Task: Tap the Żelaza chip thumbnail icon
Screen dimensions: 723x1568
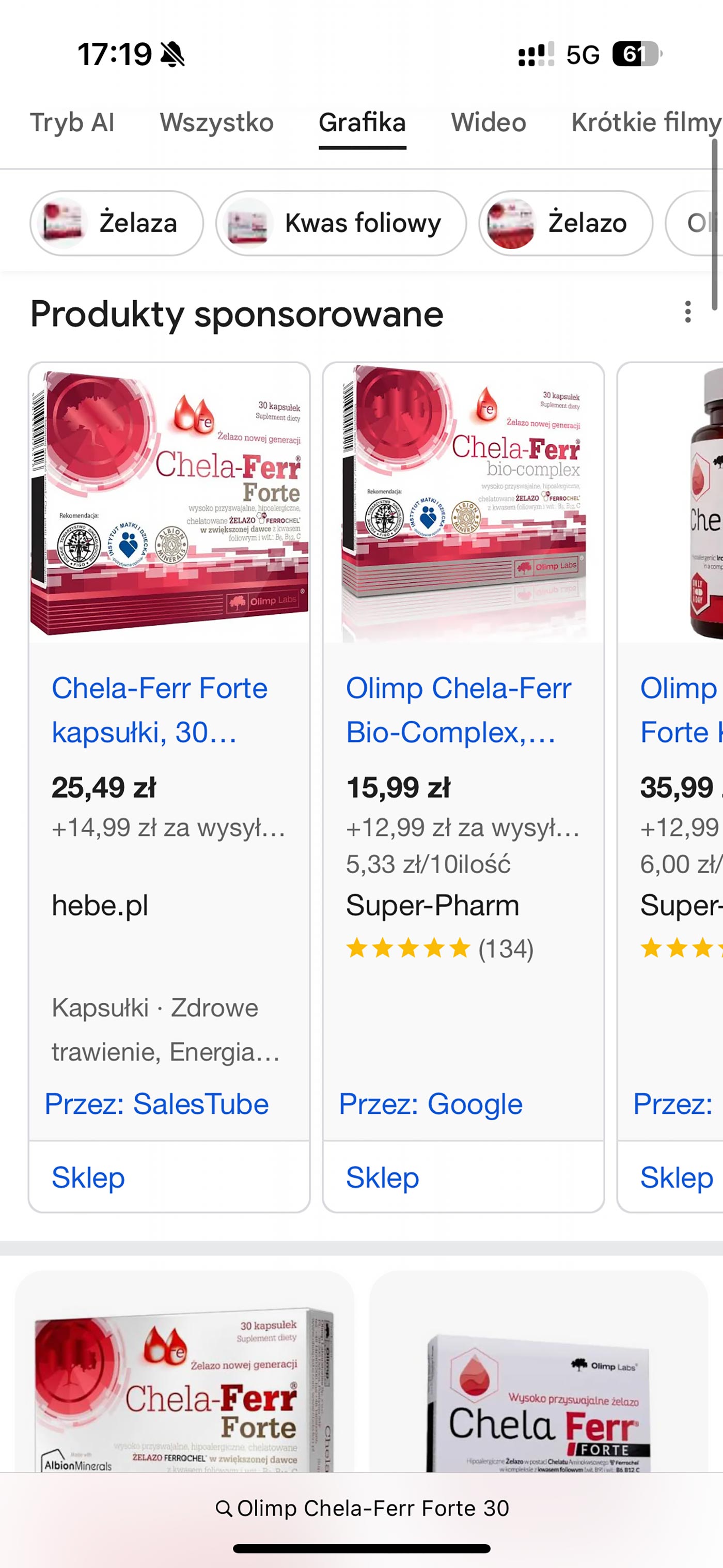Action: (x=61, y=223)
